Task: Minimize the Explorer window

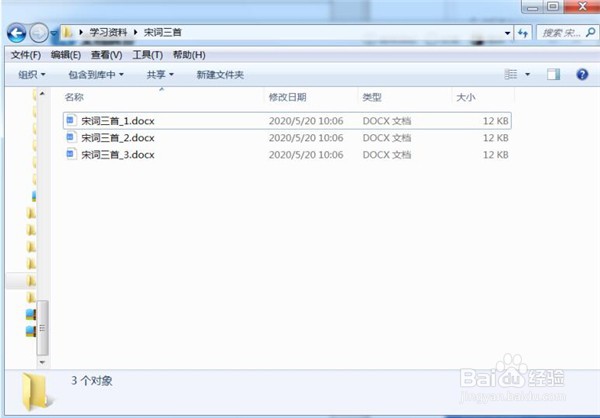Action: 533,7
